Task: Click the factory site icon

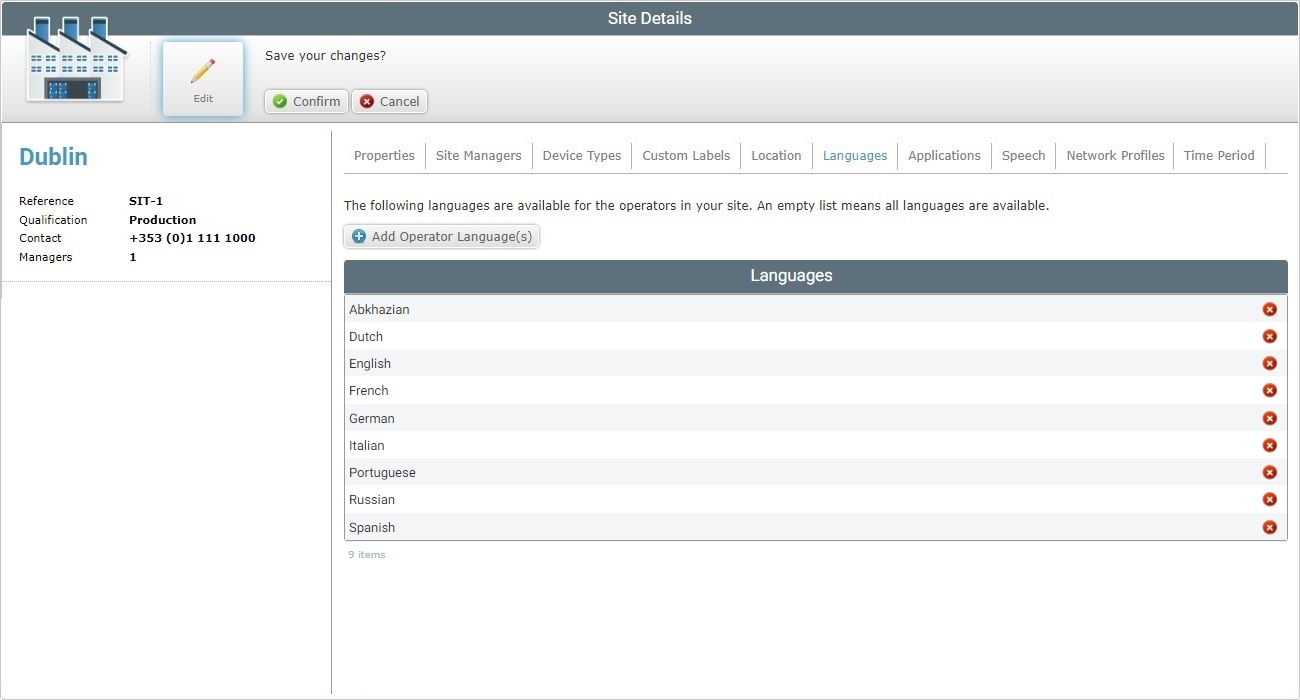Action: pos(72,60)
